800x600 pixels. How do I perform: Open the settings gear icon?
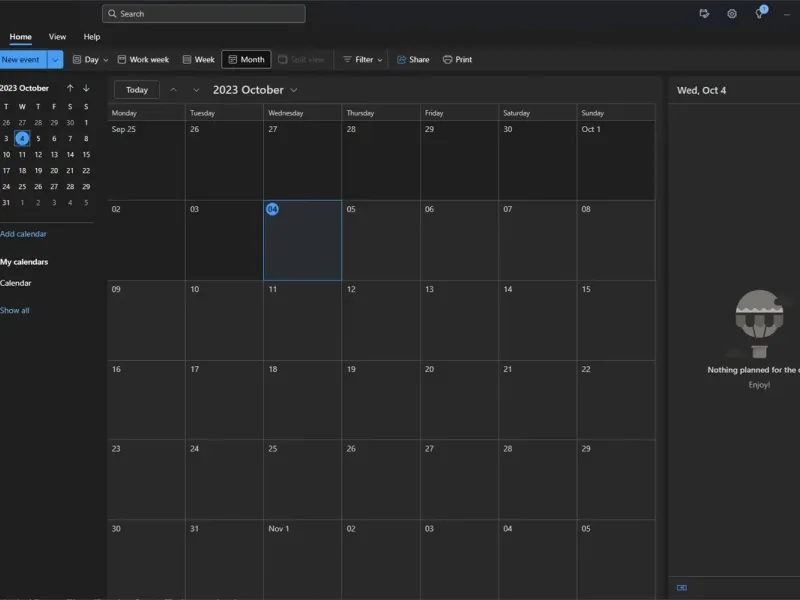point(732,14)
